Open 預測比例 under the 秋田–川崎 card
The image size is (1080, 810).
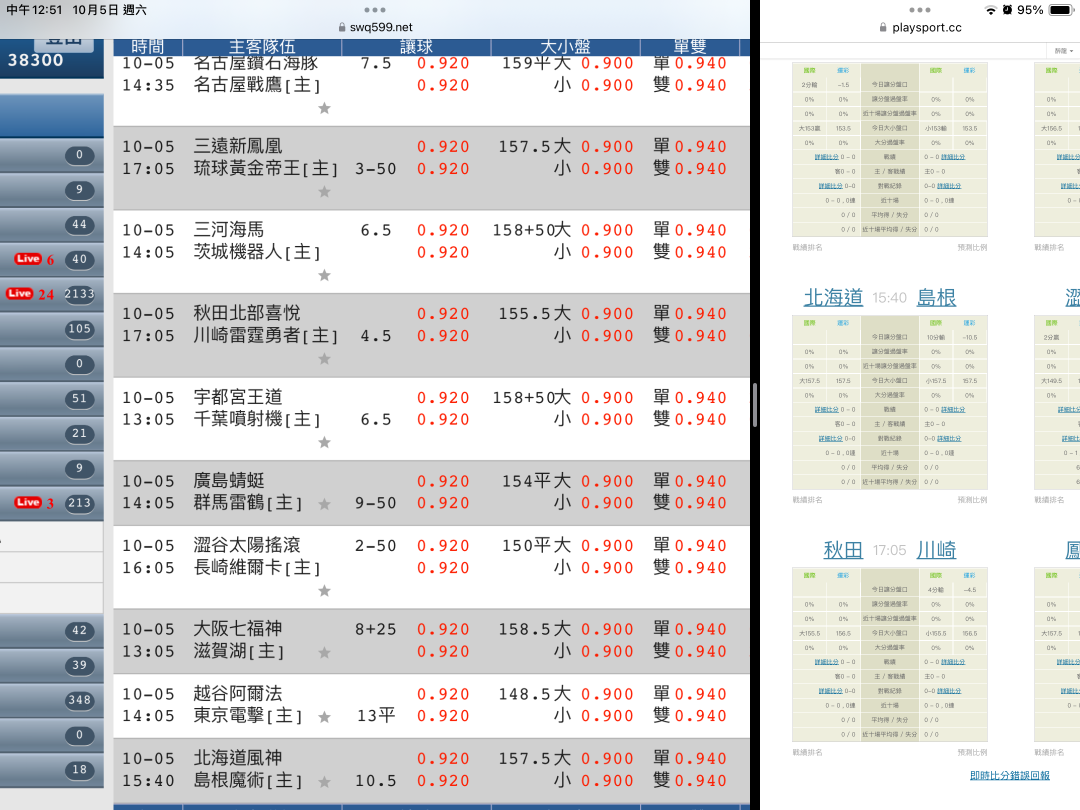(x=972, y=752)
